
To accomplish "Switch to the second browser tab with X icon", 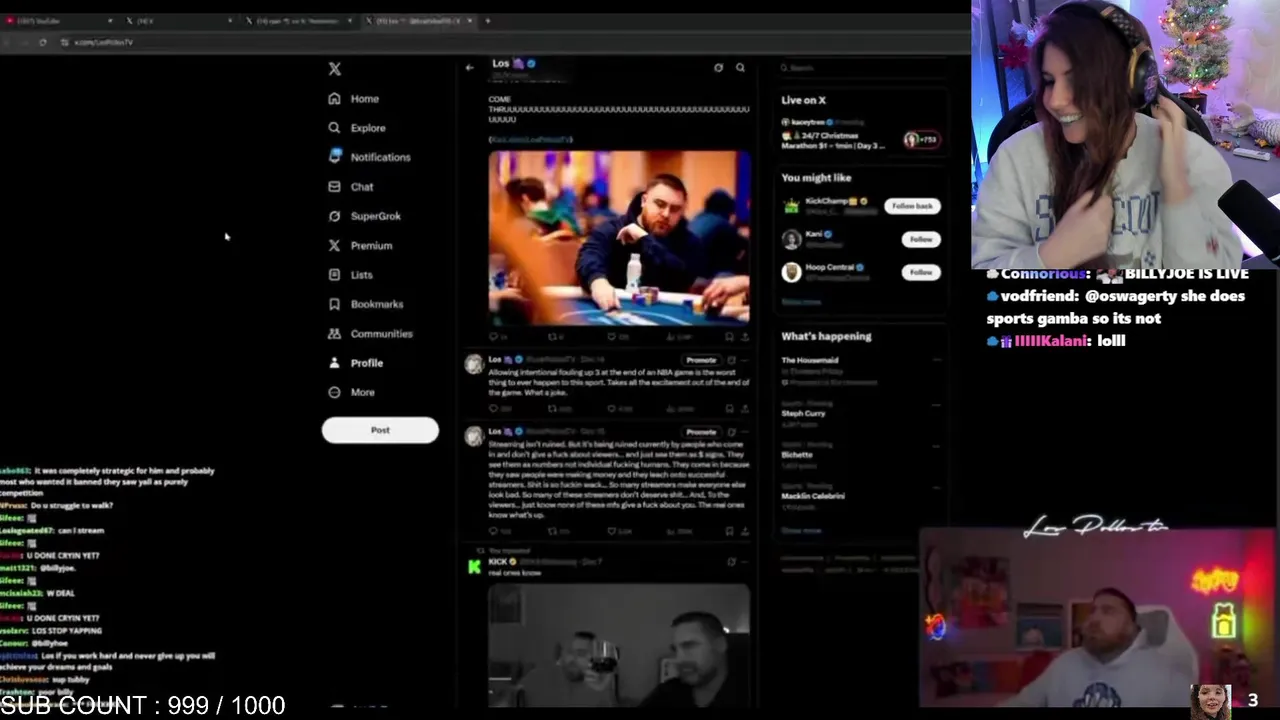I will click(x=178, y=20).
